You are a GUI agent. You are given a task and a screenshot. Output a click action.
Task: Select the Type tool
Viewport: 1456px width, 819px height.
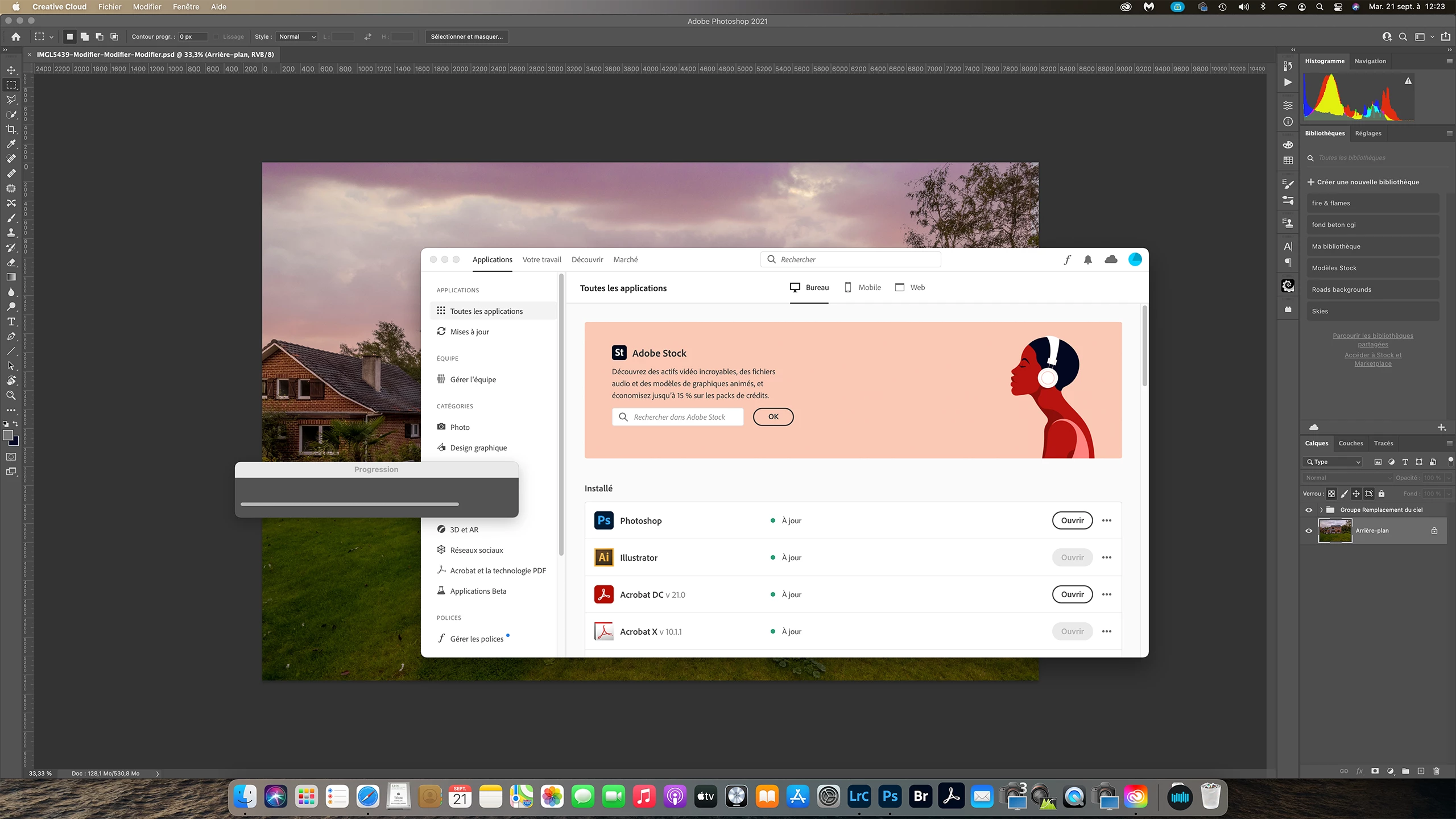pyautogui.click(x=11, y=321)
